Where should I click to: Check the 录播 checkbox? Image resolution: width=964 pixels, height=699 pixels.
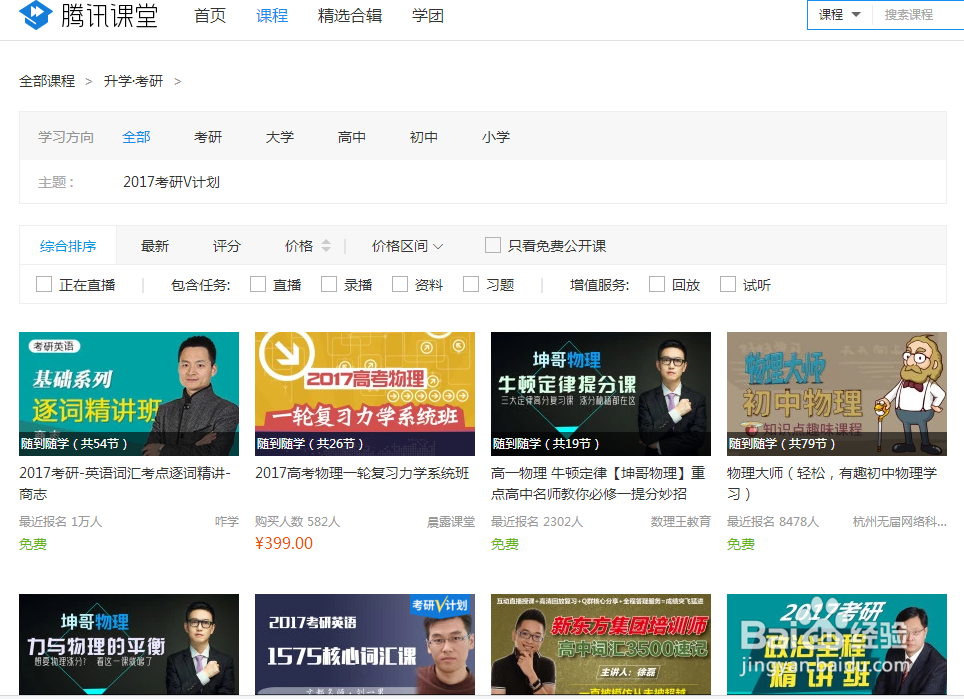[x=328, y=284]
